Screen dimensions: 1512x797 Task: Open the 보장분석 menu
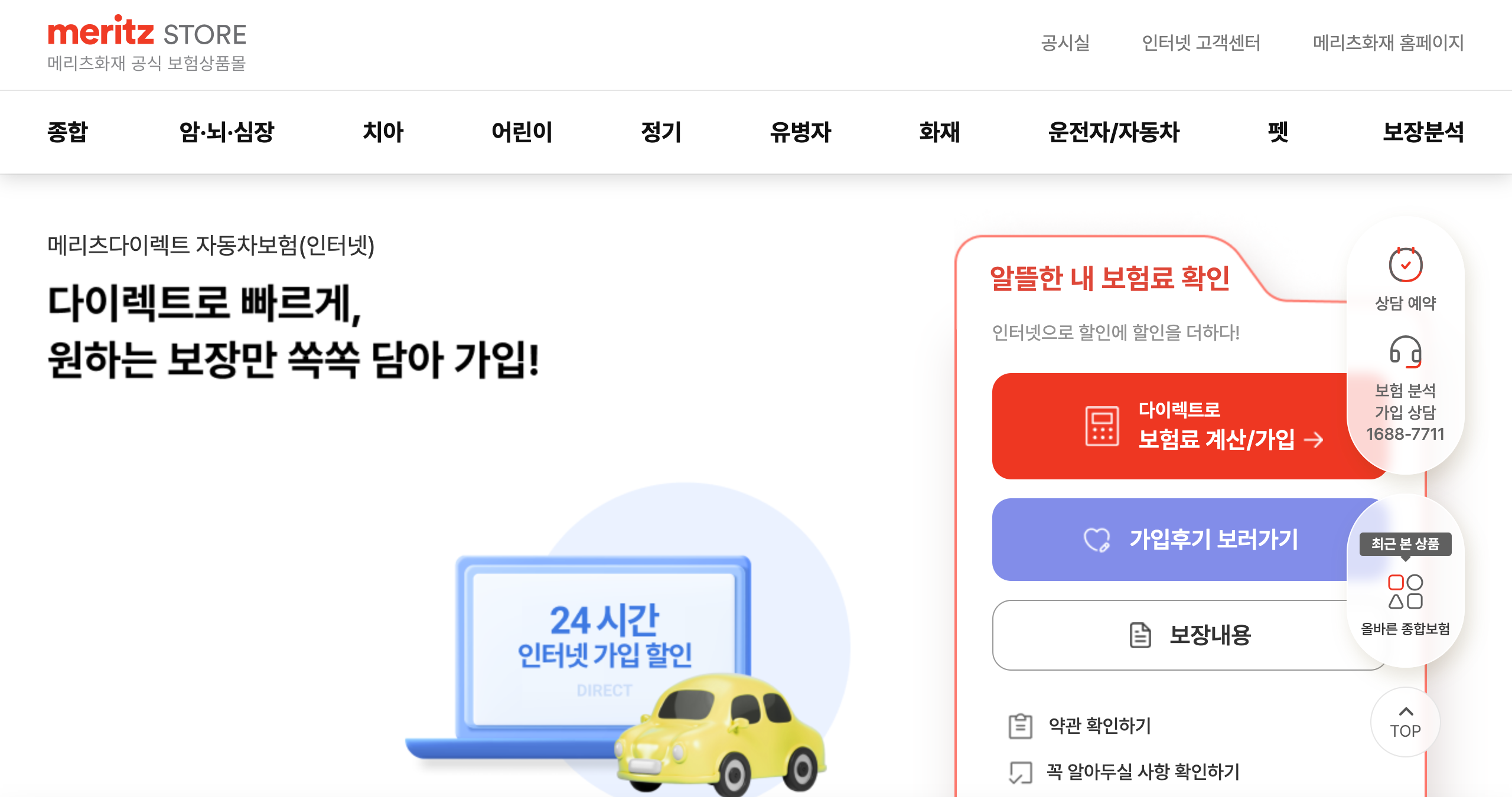click(1423, 132)
